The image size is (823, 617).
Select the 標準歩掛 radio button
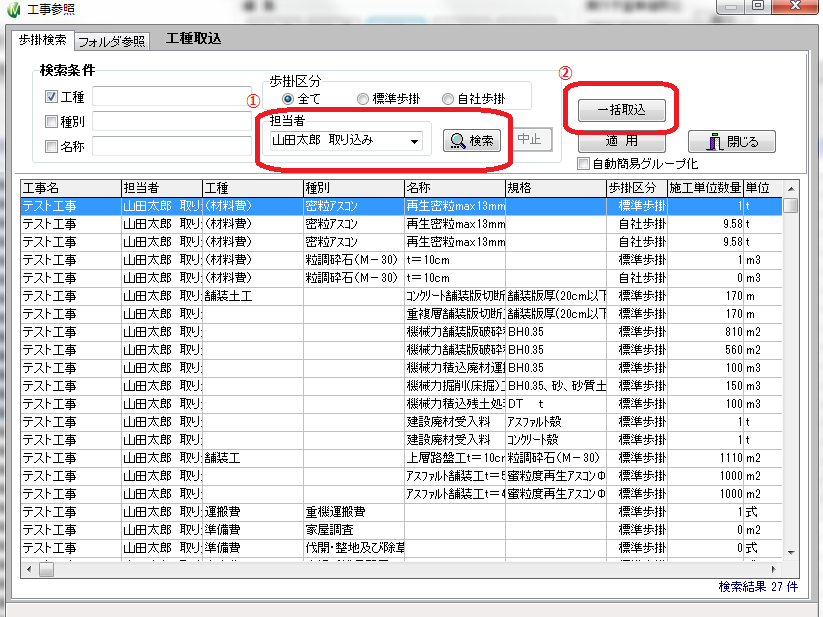(363, 99)
